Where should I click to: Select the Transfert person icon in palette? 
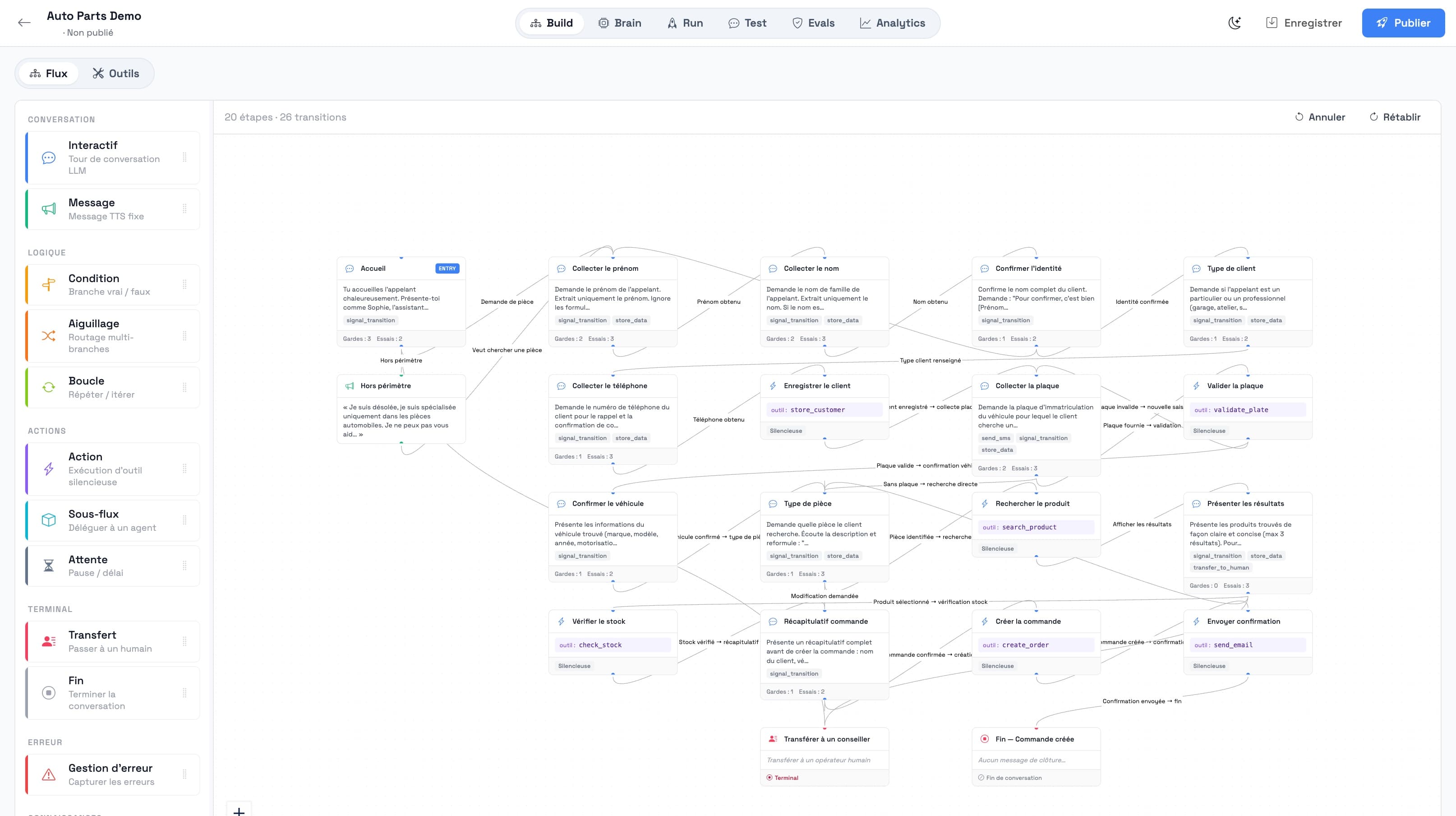(x=49, y=641)
